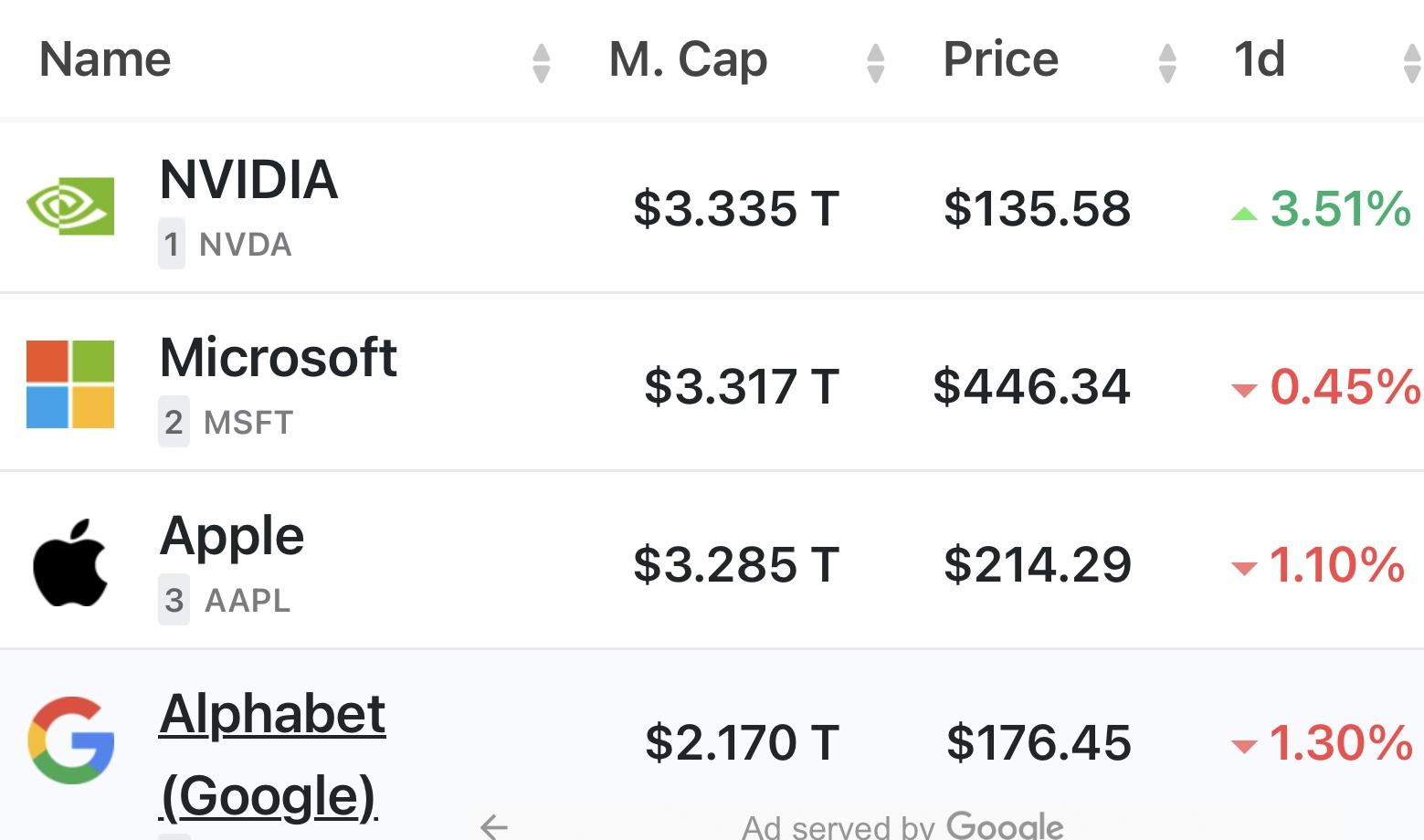Click the Ad served by Google label
This screenshot has width=1424, height=840.
902,826
